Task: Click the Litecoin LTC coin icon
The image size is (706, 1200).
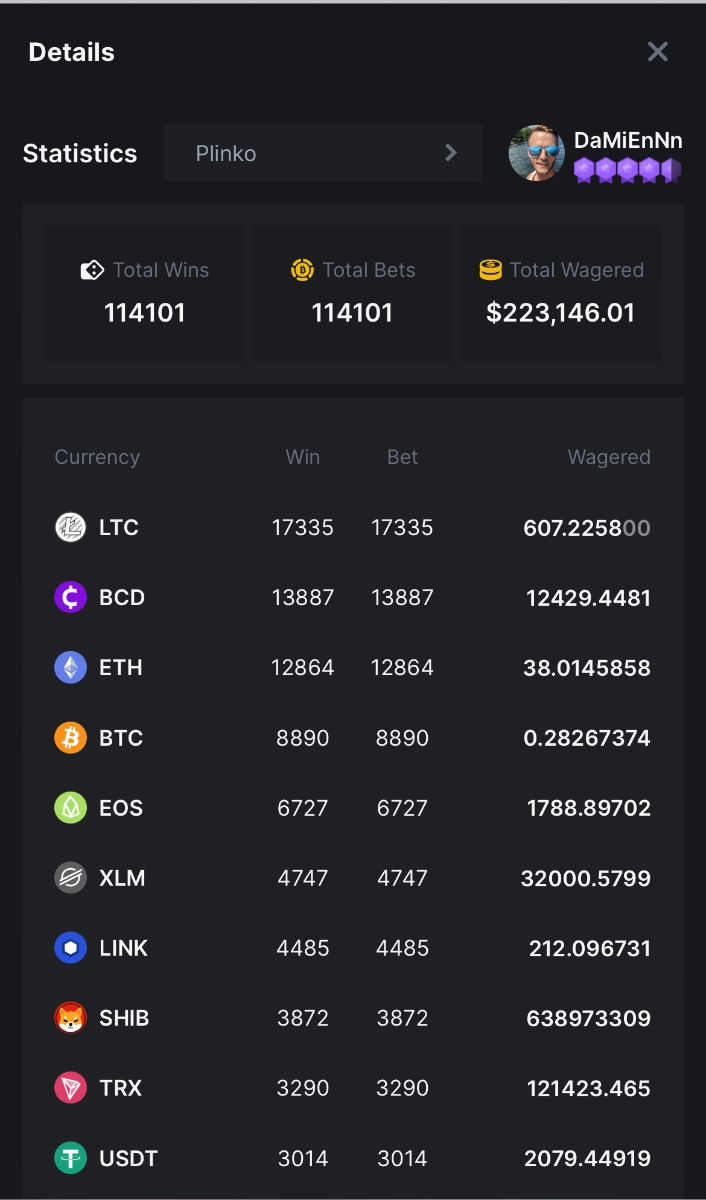Action: 70,527
